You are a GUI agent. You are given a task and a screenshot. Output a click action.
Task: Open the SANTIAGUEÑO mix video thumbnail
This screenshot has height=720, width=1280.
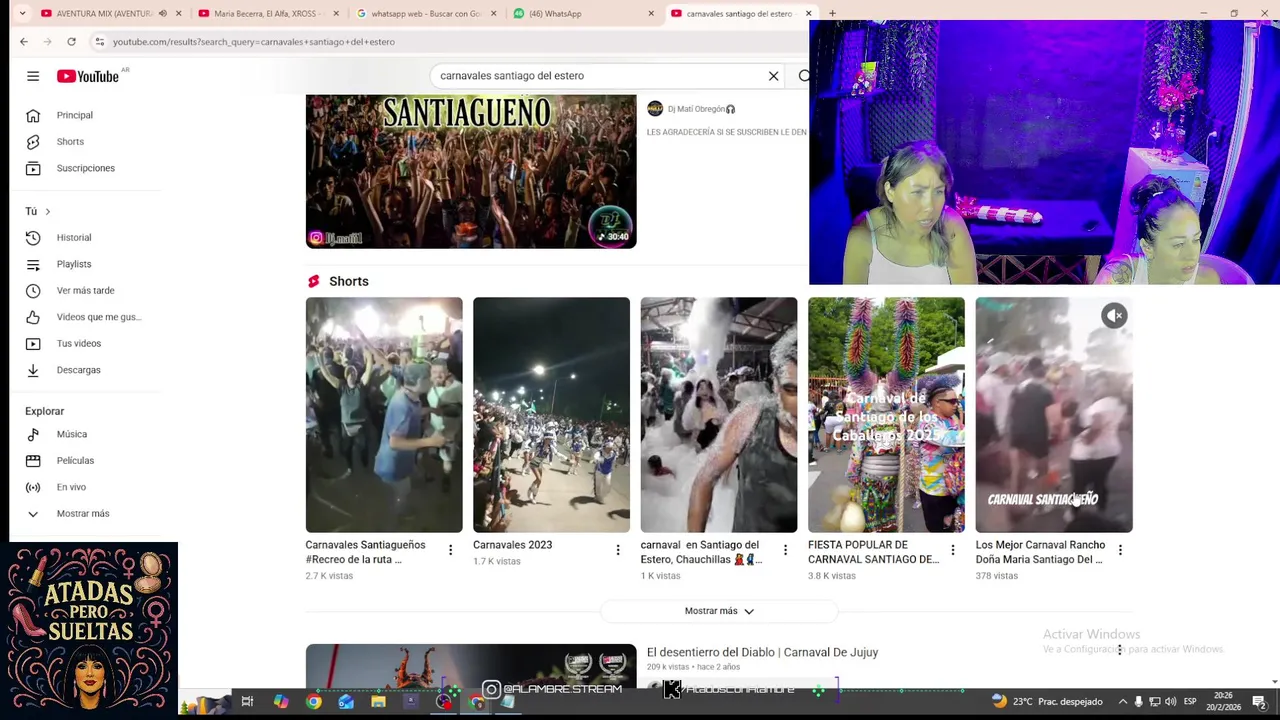(471, 171)
